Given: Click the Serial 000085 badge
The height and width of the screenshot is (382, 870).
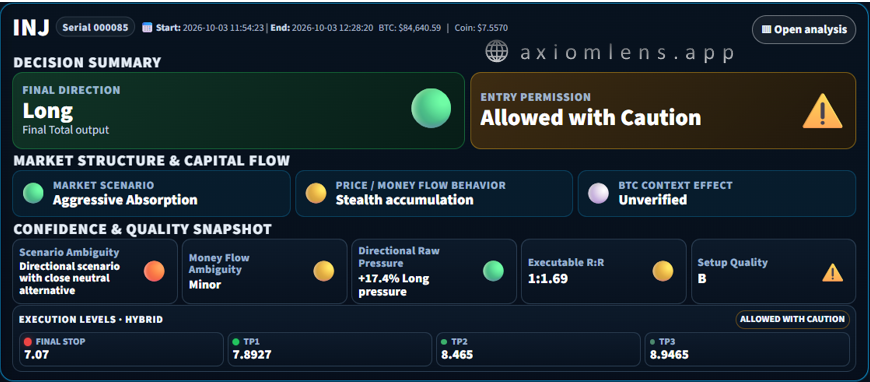Looking at the screenshot, I should click(95, 27).
